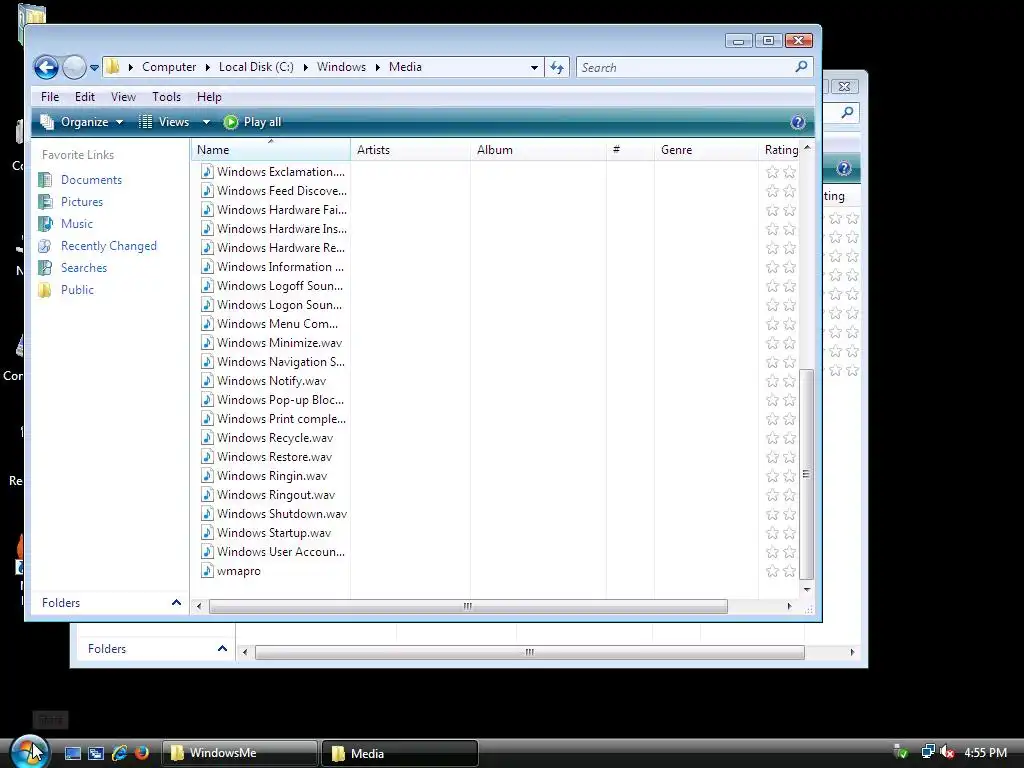Select Windows Minimize.wav file
Viewport: 1024px width, 768px height.
(280, 343)
